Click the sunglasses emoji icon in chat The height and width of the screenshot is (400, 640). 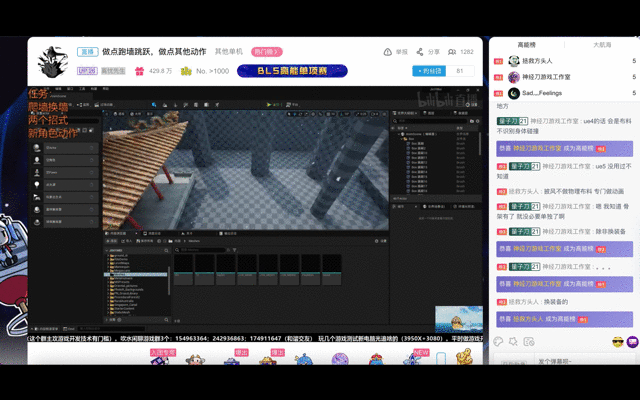619,342
